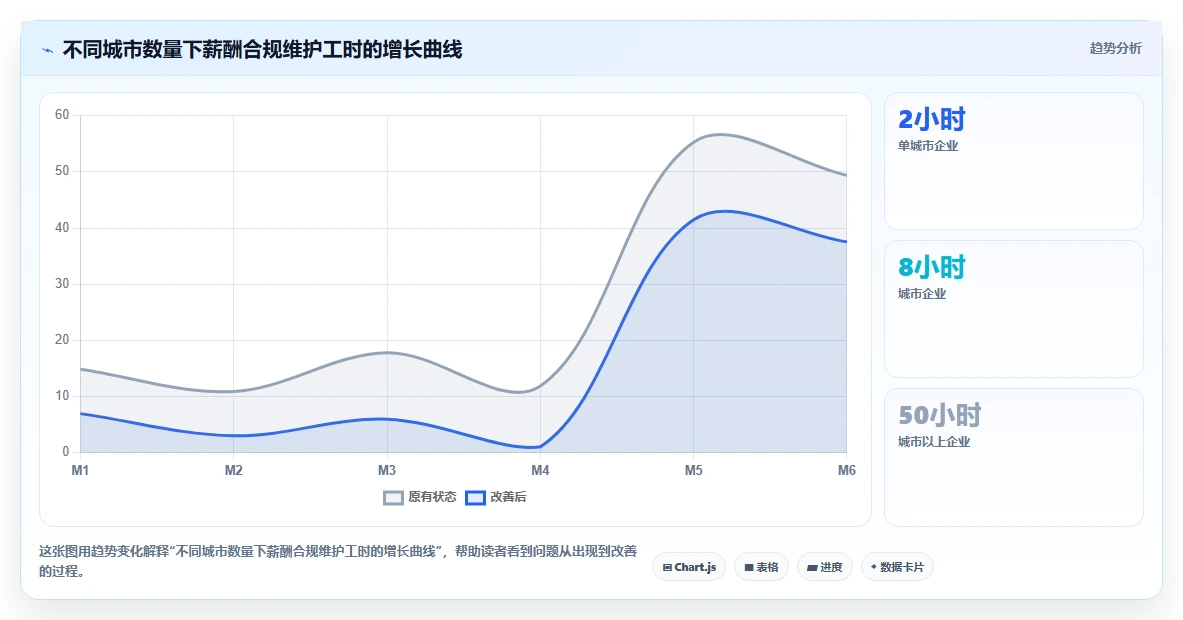Click the 数据卡片 tag's sparkle icon
This screenshot has width=1183, height=620.
pos(874,566)
